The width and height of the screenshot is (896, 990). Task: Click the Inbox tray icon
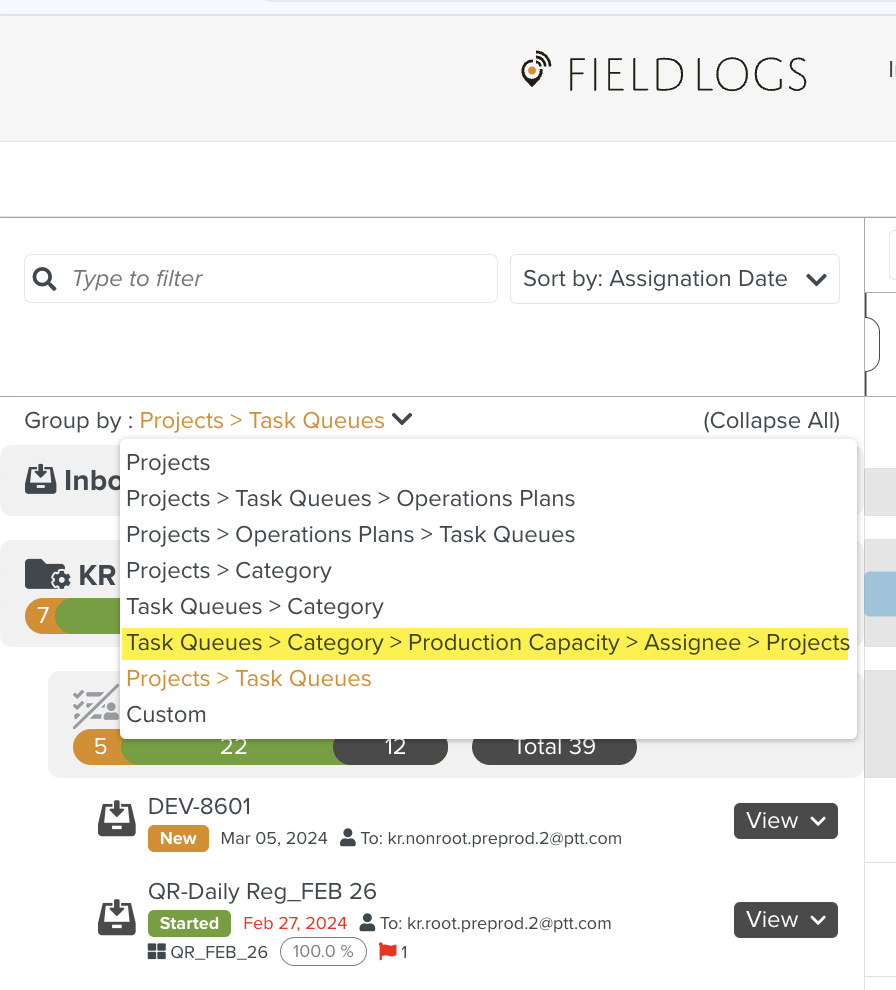pyautogui.click(x=41, y=480)
